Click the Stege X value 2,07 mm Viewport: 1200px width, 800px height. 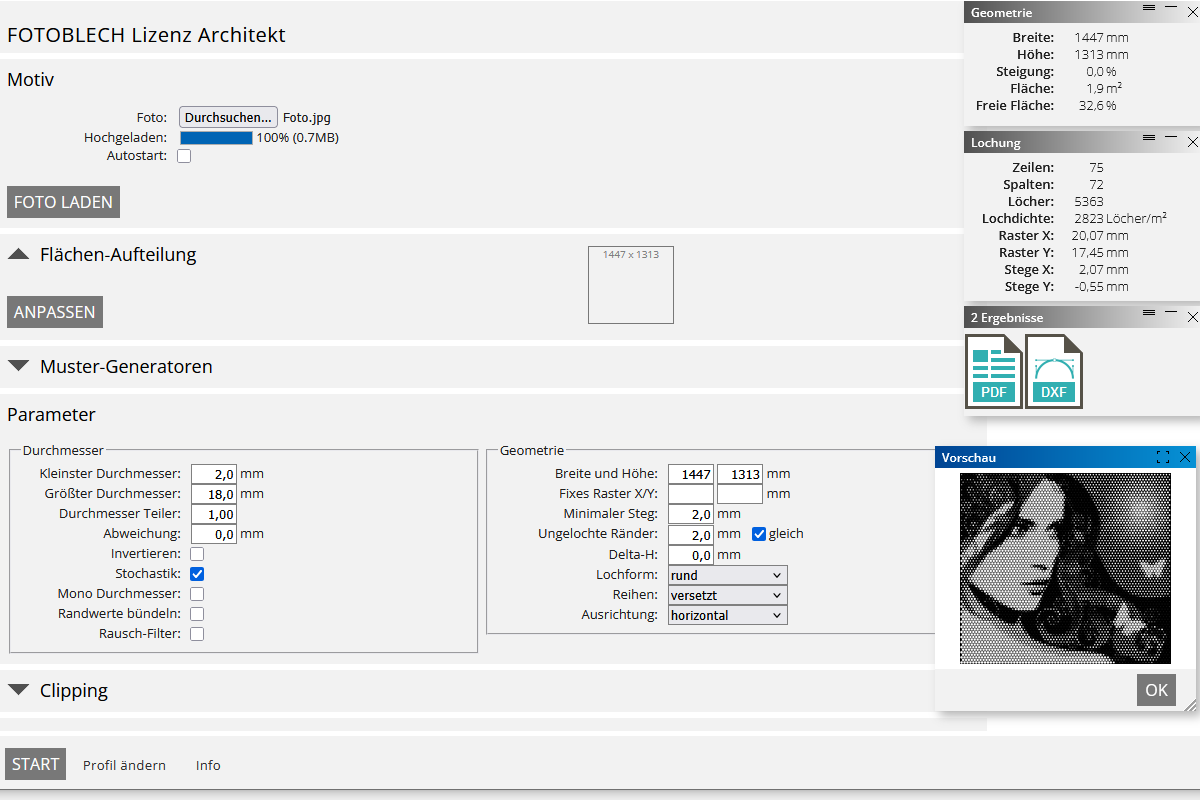pos(1104,270)
